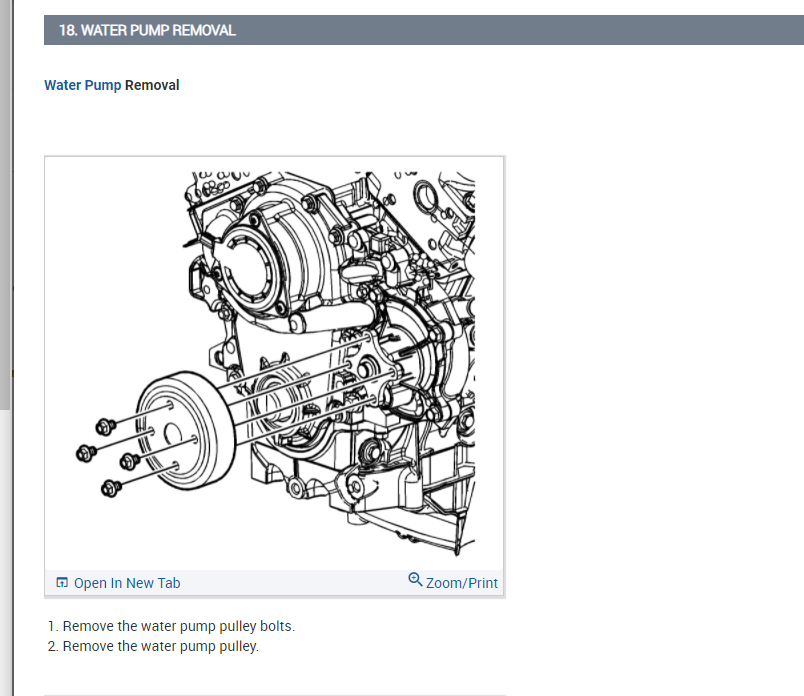This screenshot has height=696, width=804.
Task: Click the Open In New Tab link
Action: click(x=127, y=582)
